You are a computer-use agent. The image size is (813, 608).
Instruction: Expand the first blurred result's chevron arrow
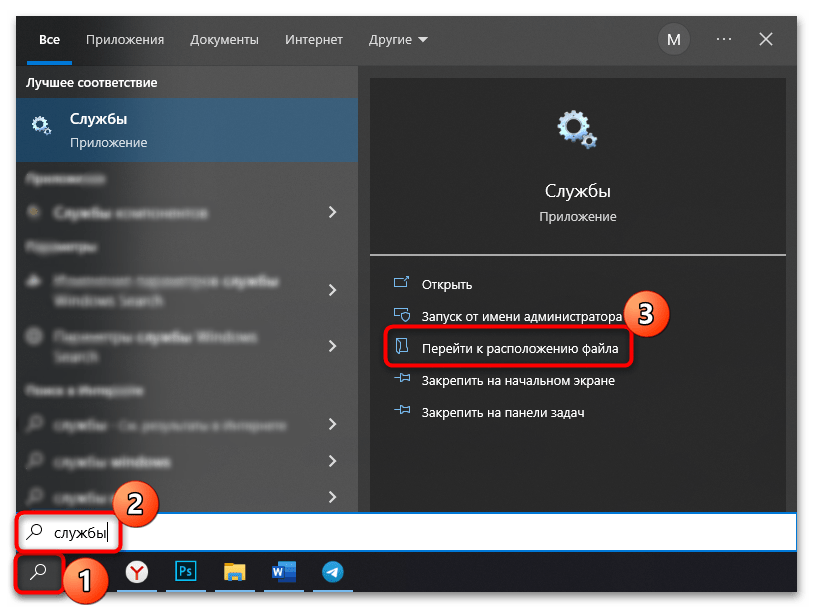[333, 212]
